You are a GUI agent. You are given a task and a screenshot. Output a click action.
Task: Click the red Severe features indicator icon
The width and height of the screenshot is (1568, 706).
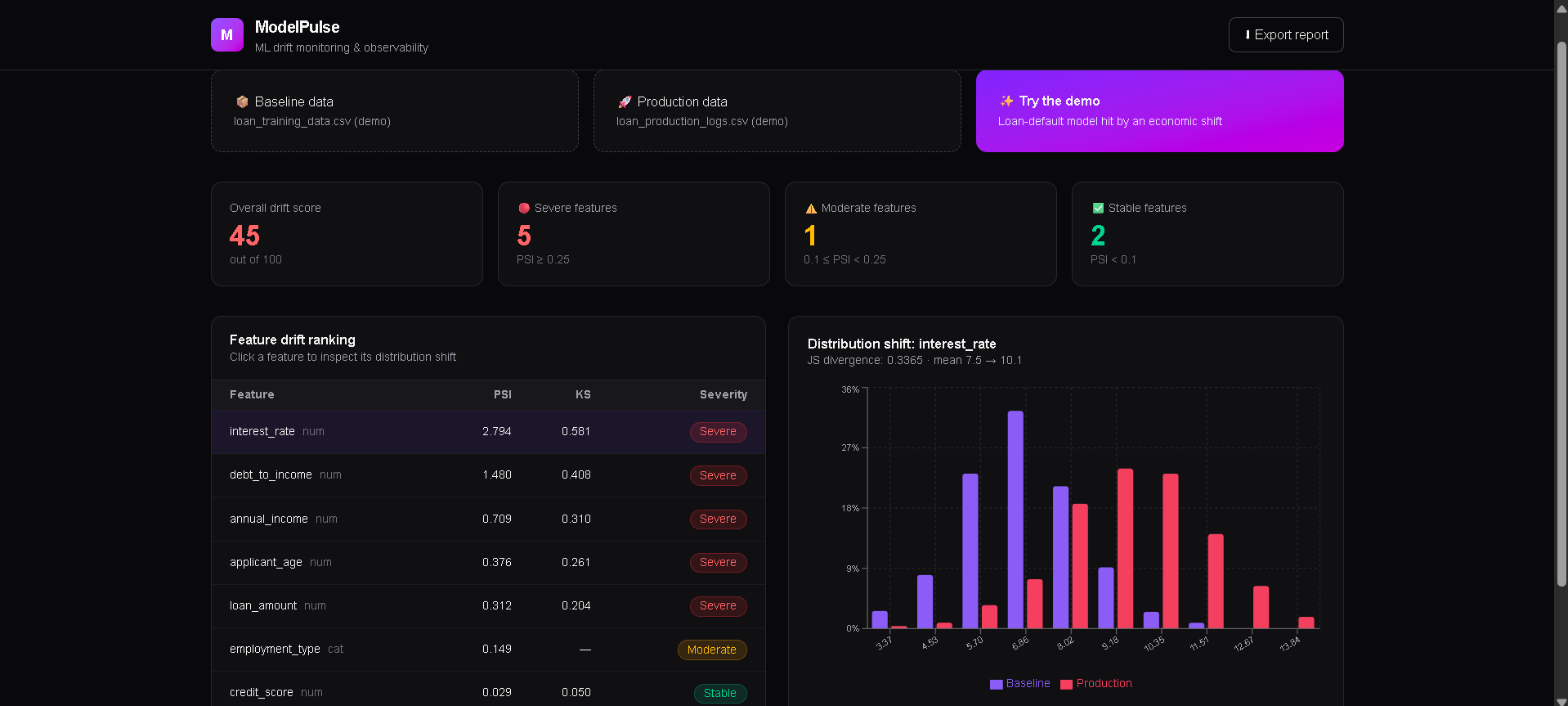click(x=524, y=208)
